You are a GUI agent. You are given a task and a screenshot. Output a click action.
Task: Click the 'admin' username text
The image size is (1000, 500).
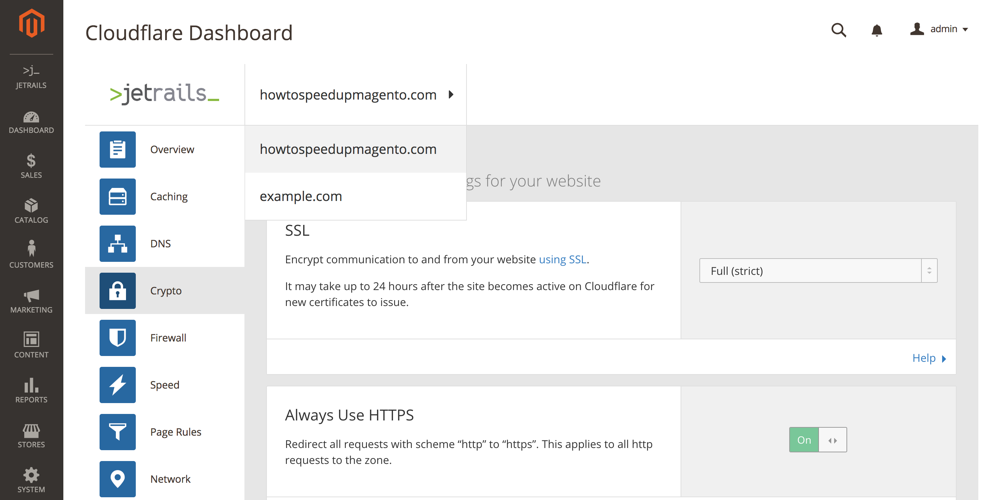click(944, 29)
